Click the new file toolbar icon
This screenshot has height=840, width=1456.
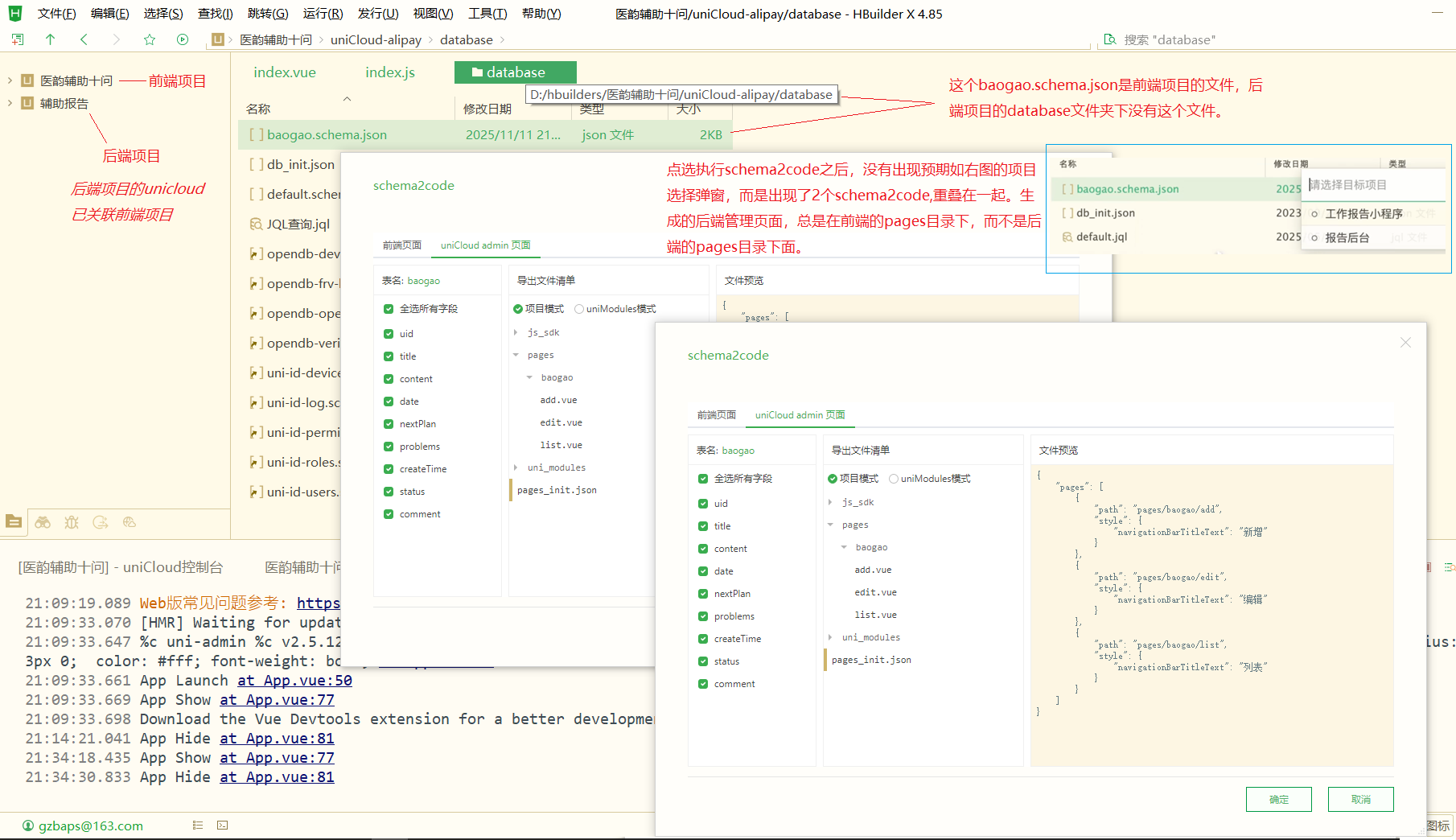18,39
